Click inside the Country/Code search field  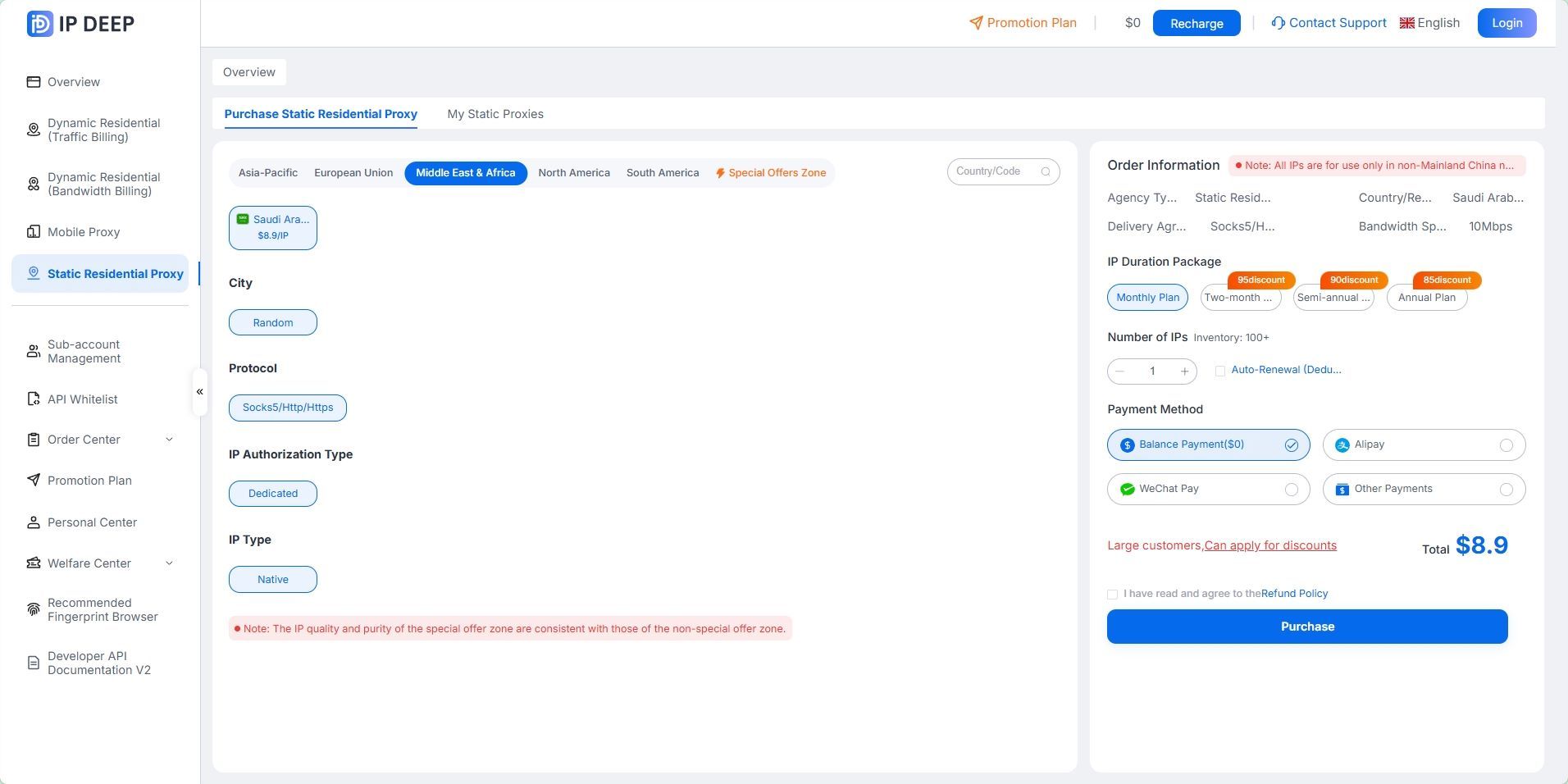coord(1004,172)
